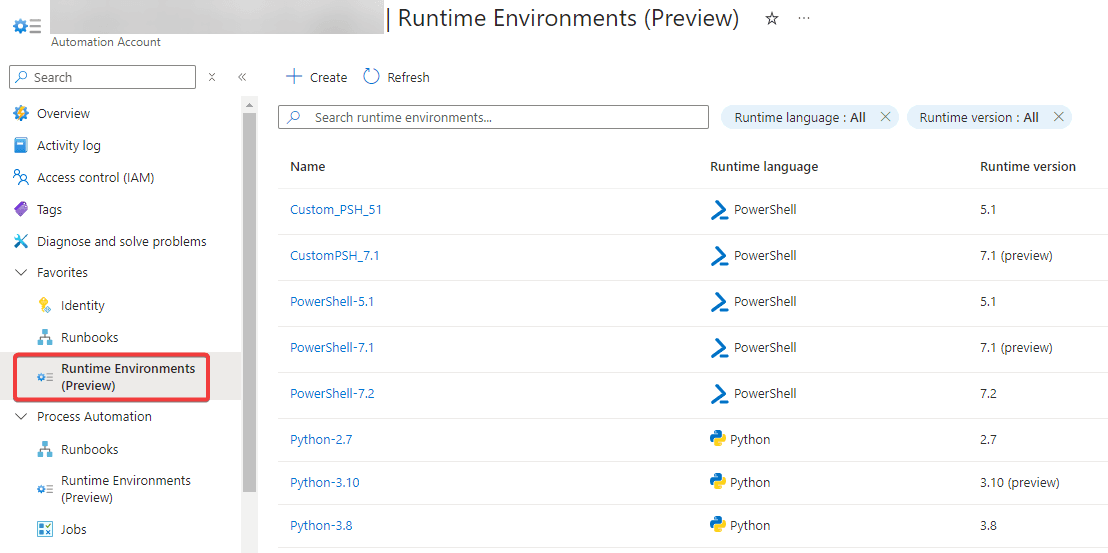Open Activity log page

tap(69, 145)
